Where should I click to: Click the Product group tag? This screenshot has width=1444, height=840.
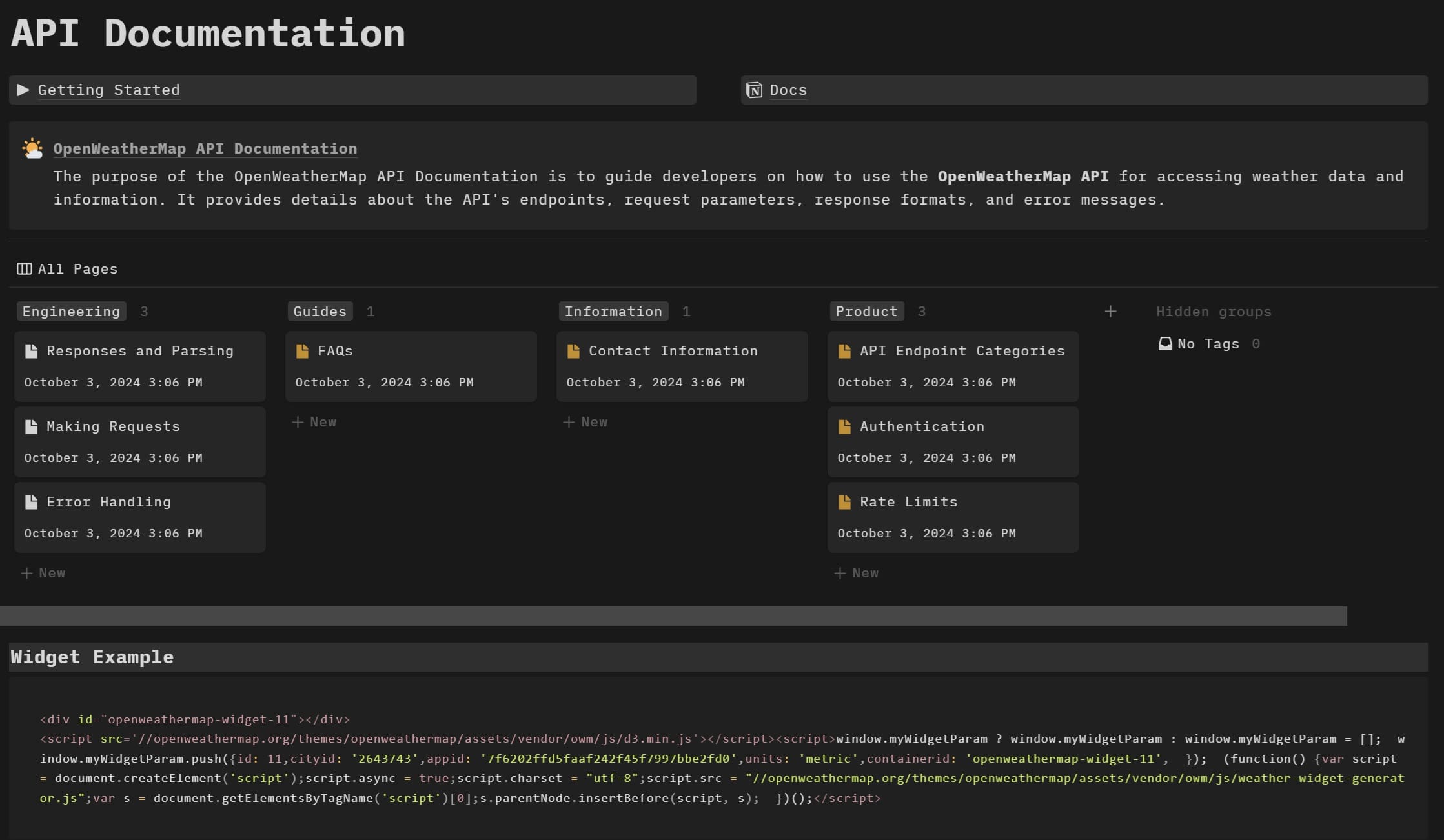[x=866, y=312]
